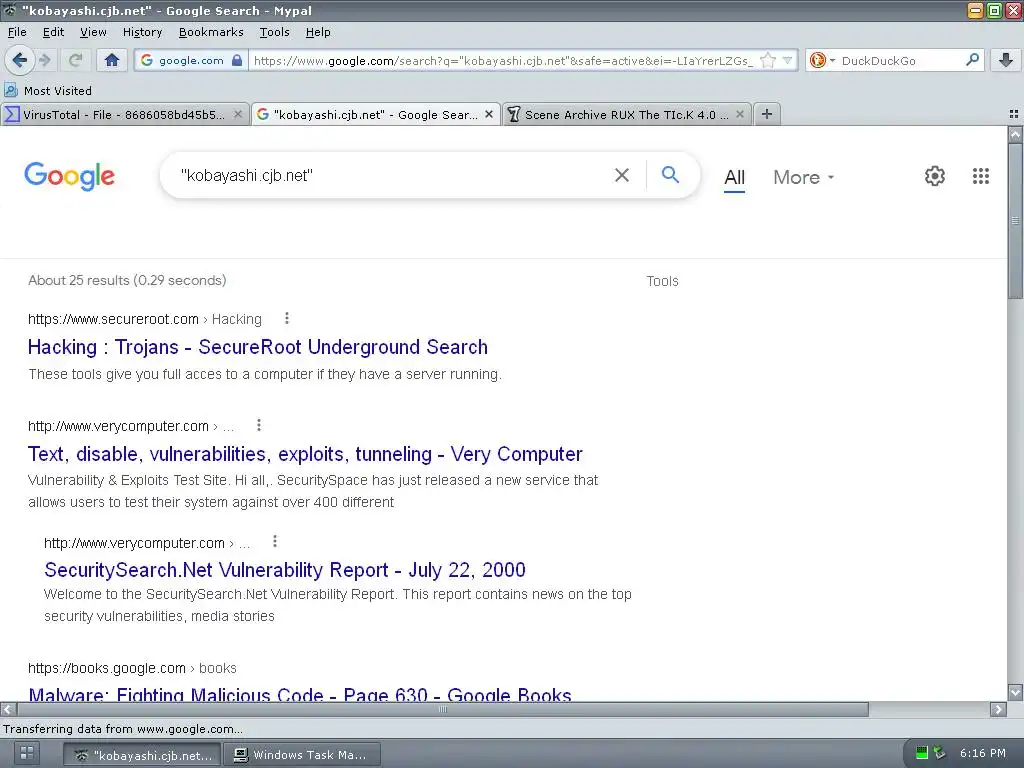Screen dimensions: 1024x768
Task: Click the taskbar clock showing 6:16 PM
Action: (x=982, y=753)
